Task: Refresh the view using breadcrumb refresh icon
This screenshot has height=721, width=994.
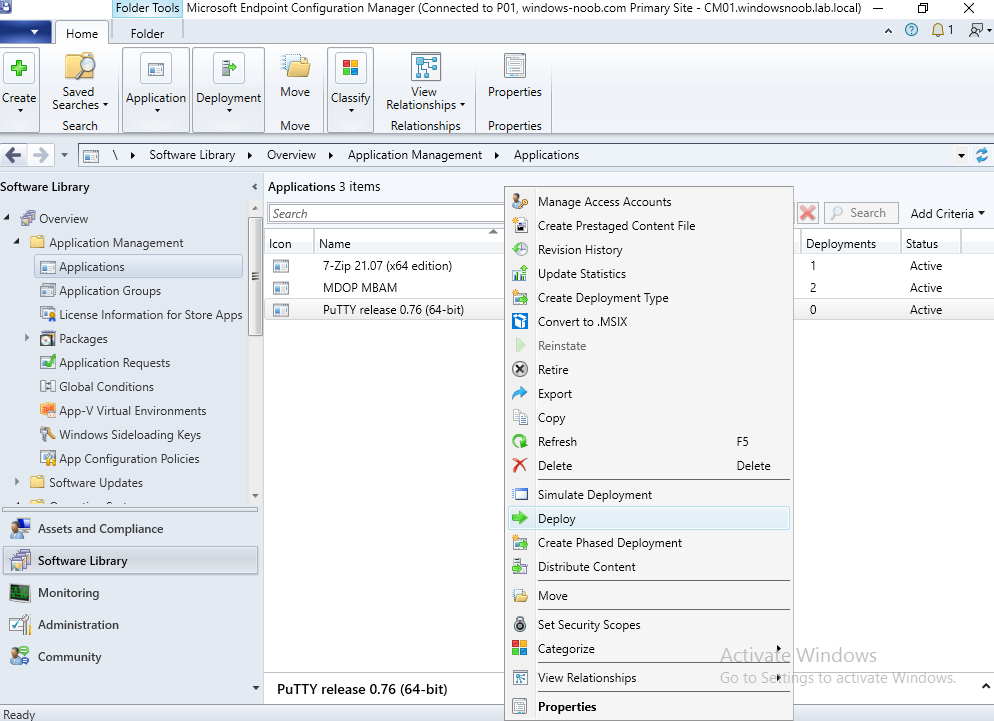Action: (982, 155)
